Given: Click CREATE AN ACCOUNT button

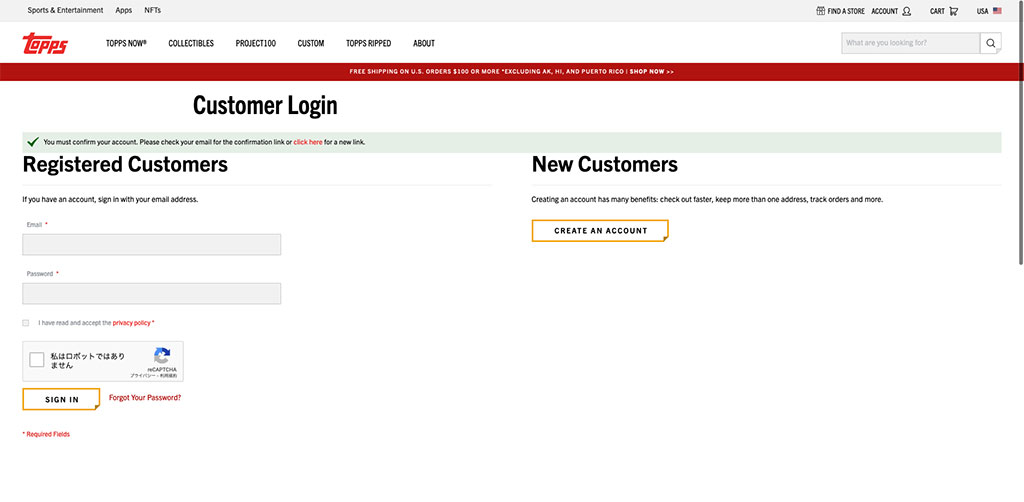Looking at the screenshot, I should tap(600, 230).
